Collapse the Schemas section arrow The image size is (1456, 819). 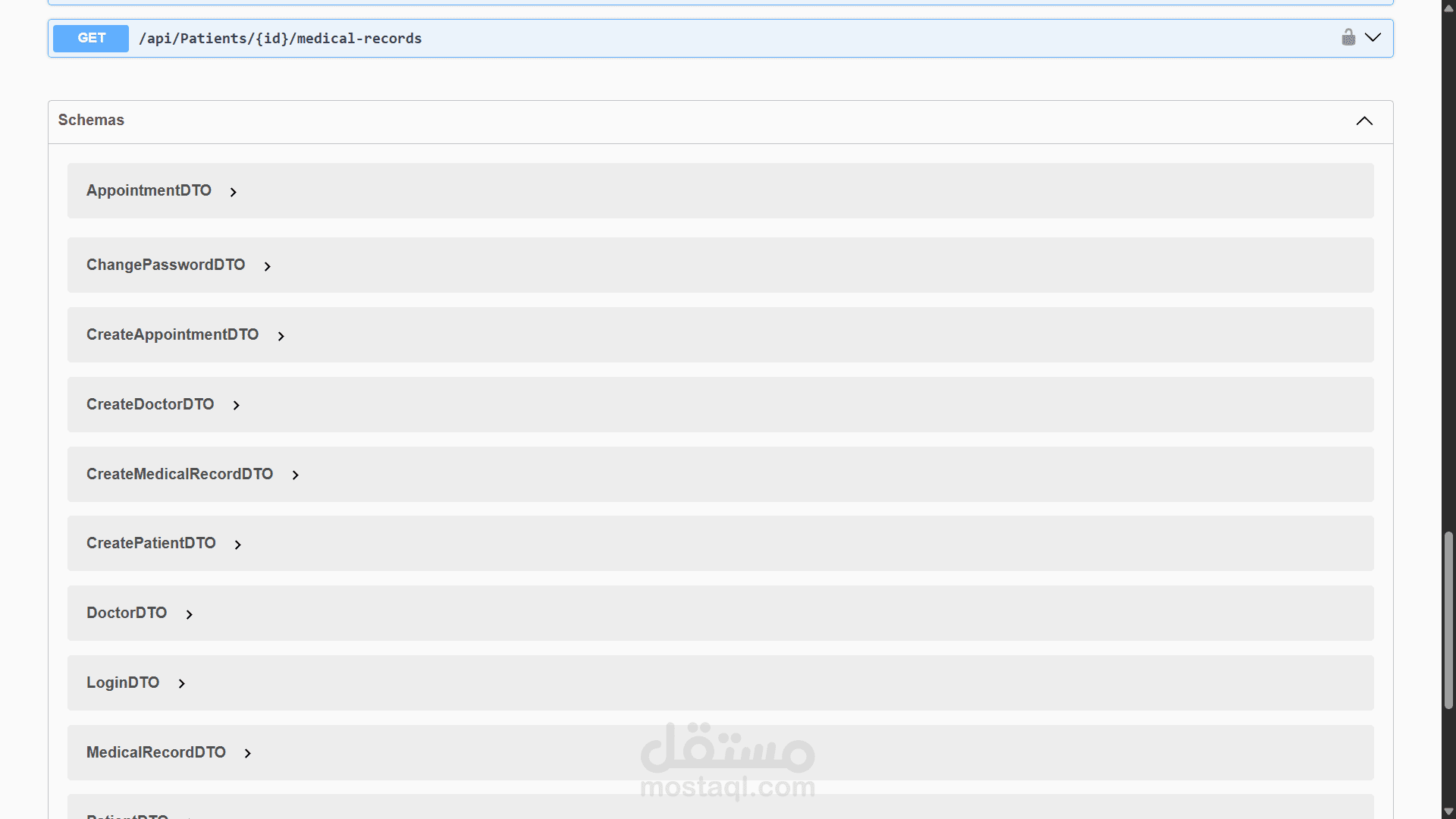pos(1364,121)
